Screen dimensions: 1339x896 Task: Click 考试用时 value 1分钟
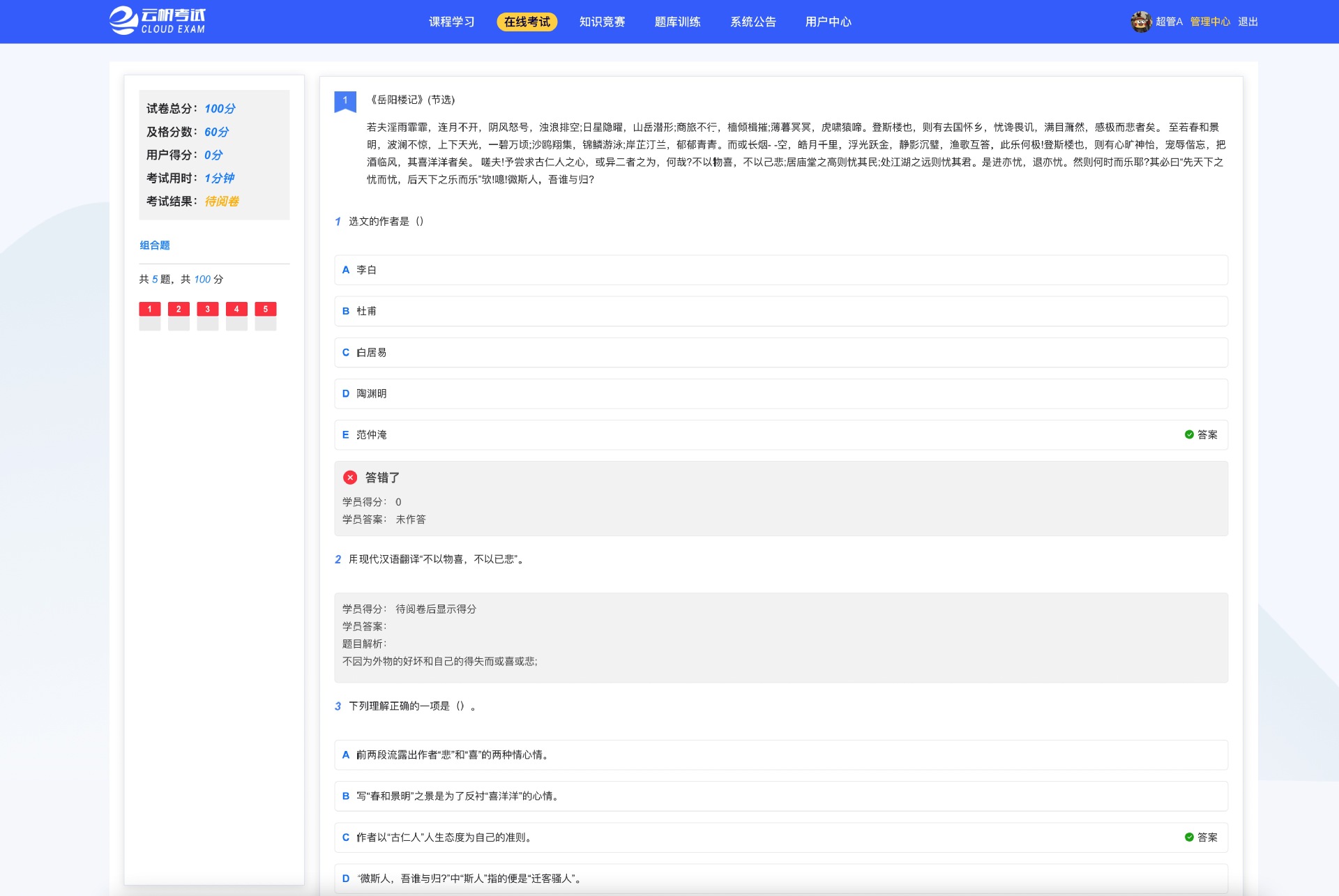(219, 177)
